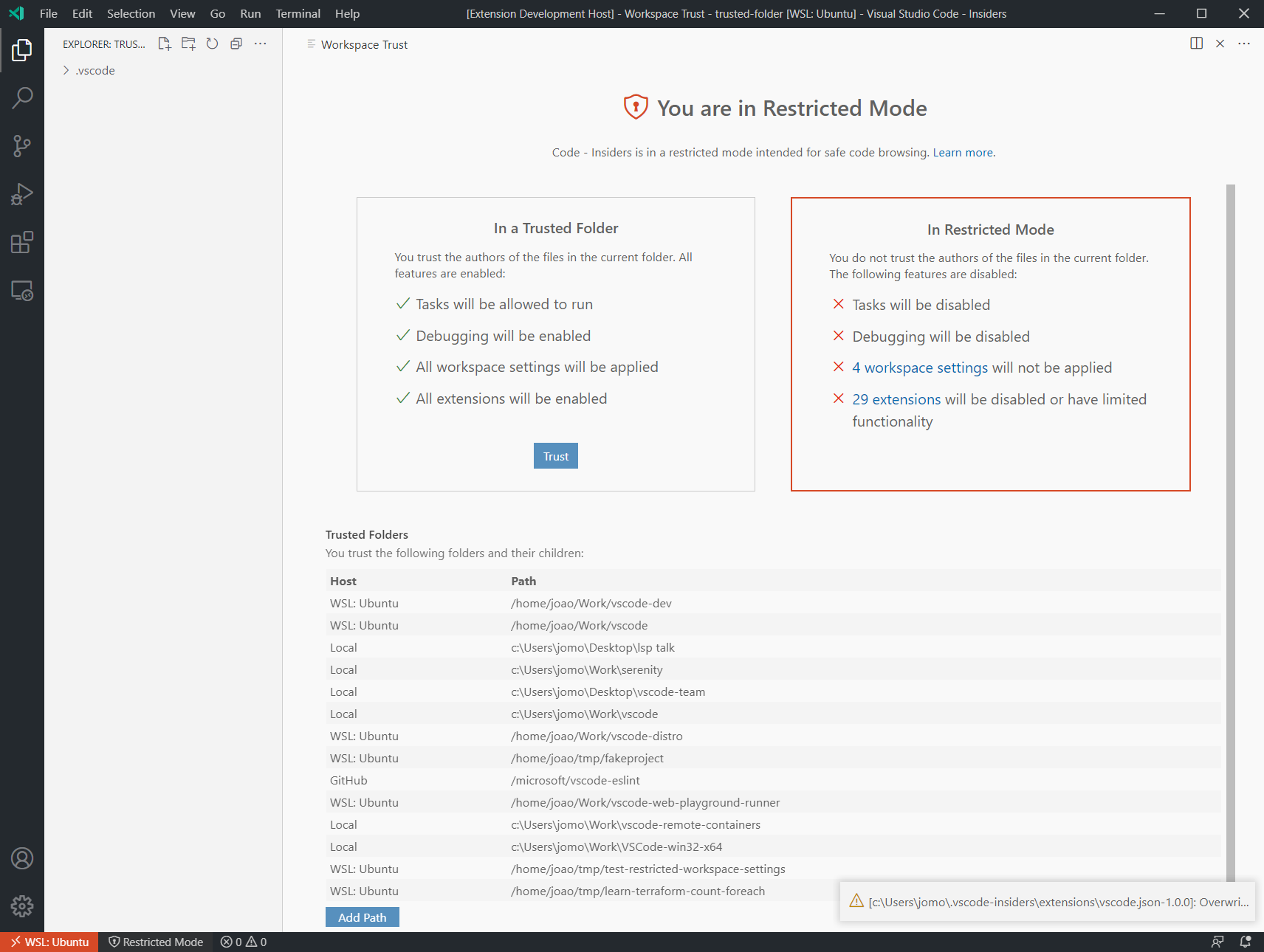Split the Workspace Trust editor
1264x952 pixels.
pyautogui.click(x=1195, y=44)
